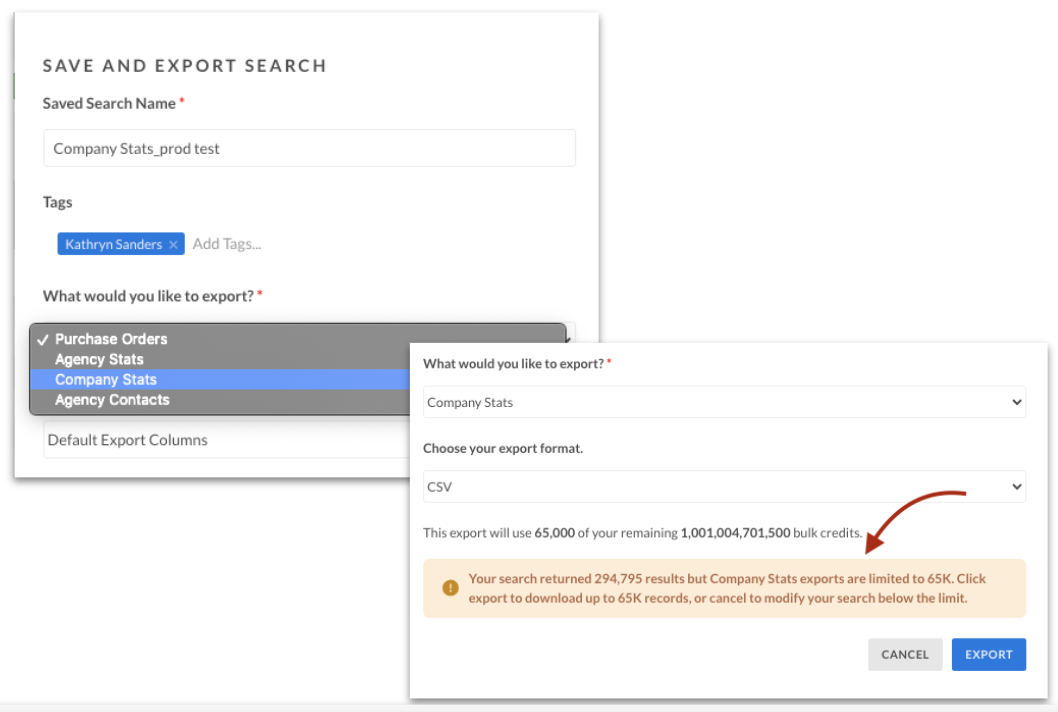
Task: Click the Tags label
Action: click(57, 202)
